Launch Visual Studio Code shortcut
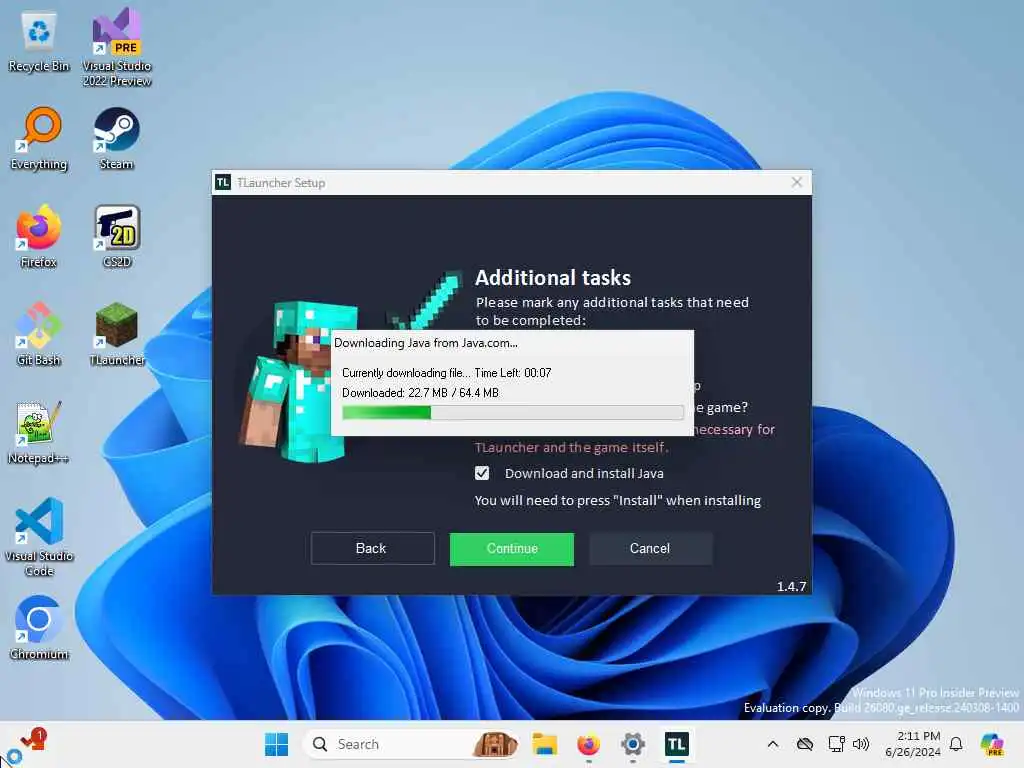1024x768 pixels. click(x=39, y=537)
